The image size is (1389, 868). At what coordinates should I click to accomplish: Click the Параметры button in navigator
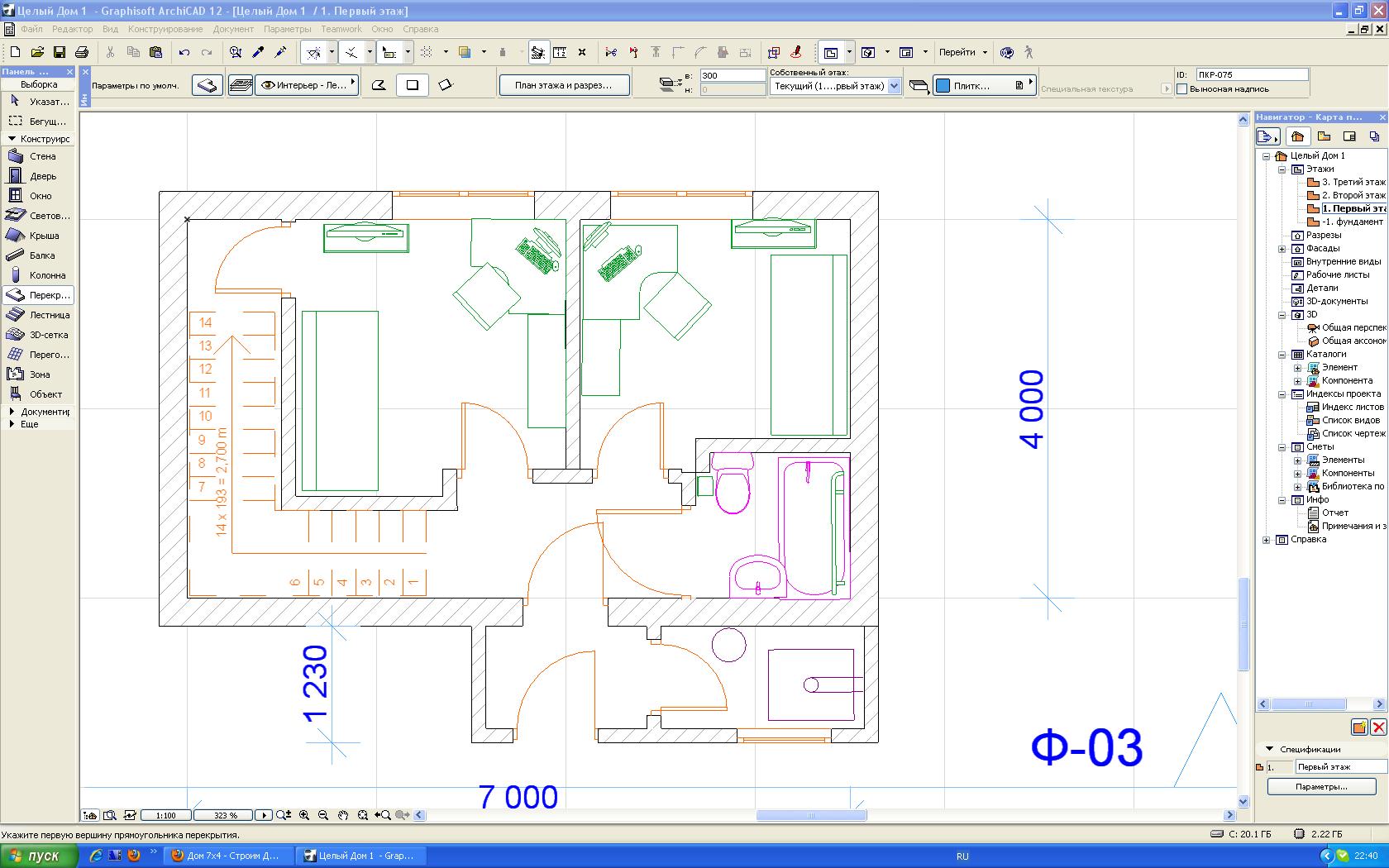pos(1321,787)
